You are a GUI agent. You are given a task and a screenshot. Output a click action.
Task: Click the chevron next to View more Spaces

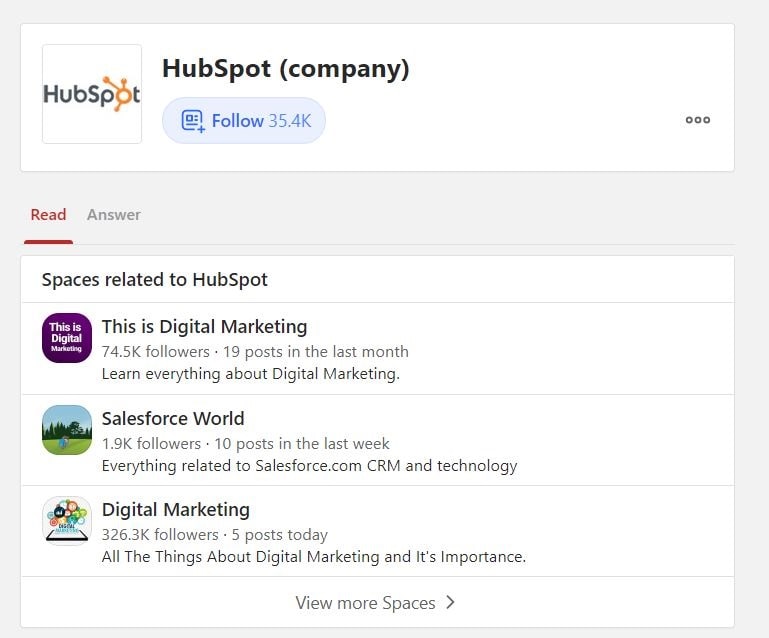pyautogui.click(x=450, y=602)
